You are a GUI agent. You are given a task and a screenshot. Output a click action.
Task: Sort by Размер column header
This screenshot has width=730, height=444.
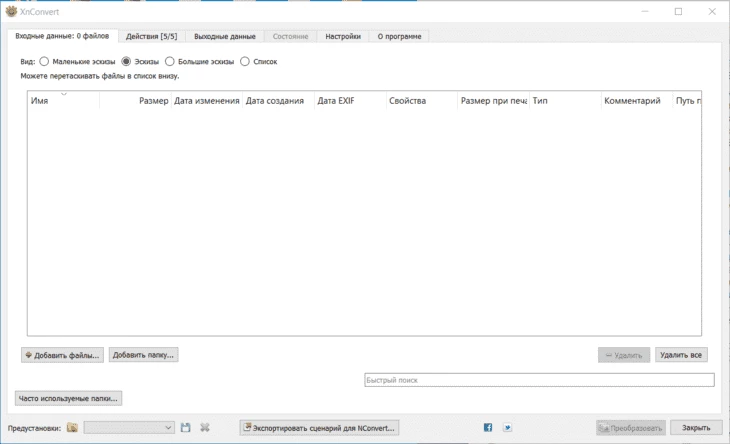[x=135, y=101]
